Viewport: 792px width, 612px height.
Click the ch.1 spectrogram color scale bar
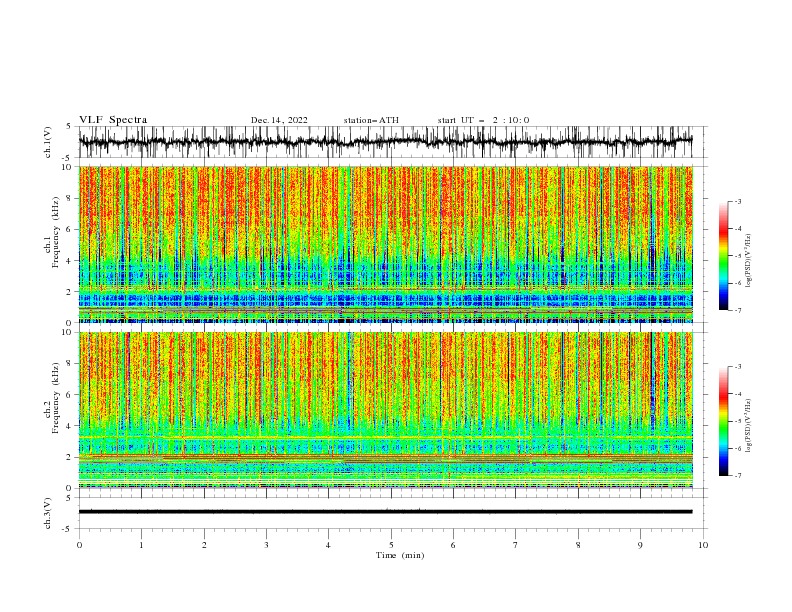tap(723, 256)
